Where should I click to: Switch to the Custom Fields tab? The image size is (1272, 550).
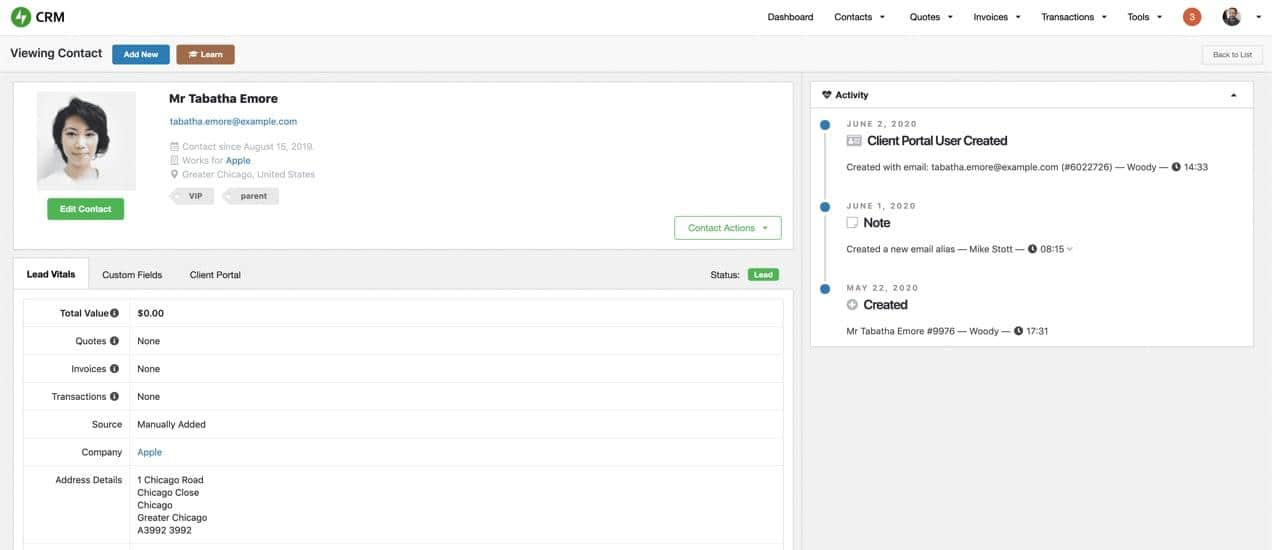[132, 274]
